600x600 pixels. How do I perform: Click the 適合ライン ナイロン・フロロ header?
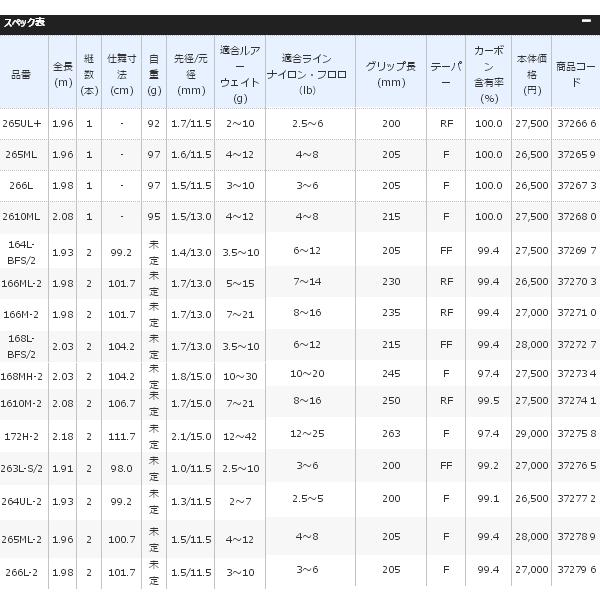(x=307, y=71)
